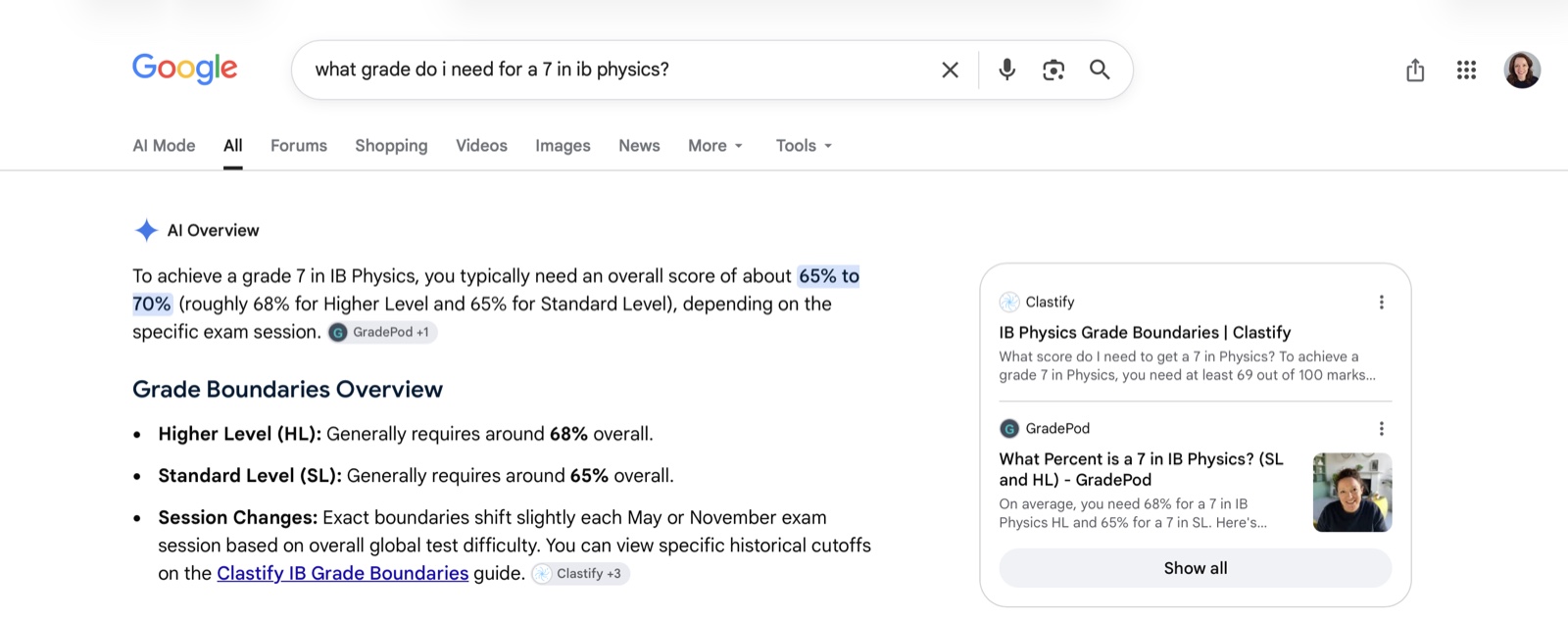Open the three-dot menu for Clastify card
The width and height of the screenshot is (1568, 617).
(x=1382, y=302)
